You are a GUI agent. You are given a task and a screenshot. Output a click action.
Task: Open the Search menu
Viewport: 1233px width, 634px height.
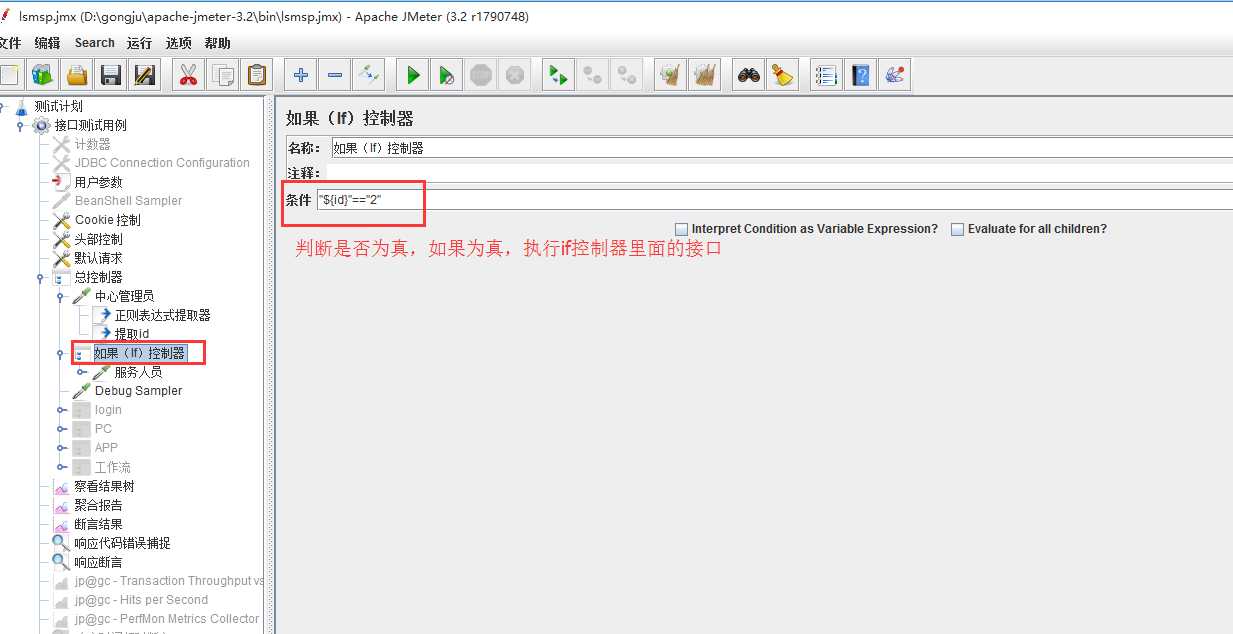(x=95, y=43)
